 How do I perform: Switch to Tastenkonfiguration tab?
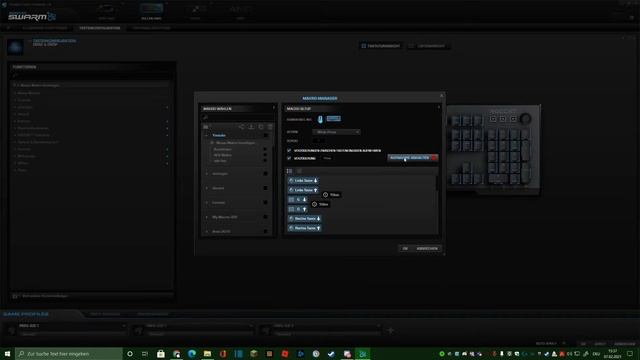[x=100, y=28]
